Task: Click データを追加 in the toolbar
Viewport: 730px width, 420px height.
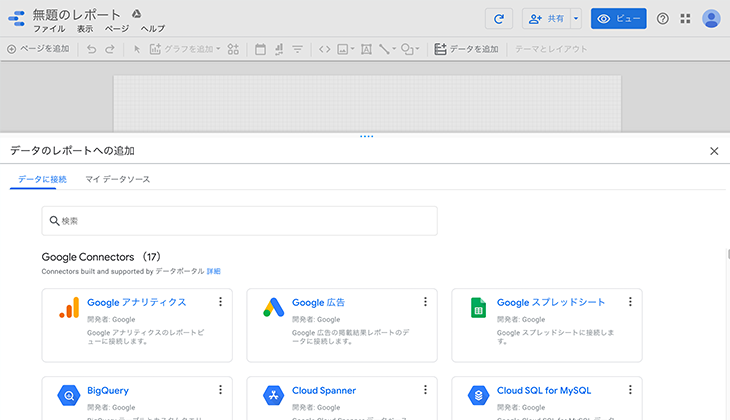Action: click(x=466, y=49)
